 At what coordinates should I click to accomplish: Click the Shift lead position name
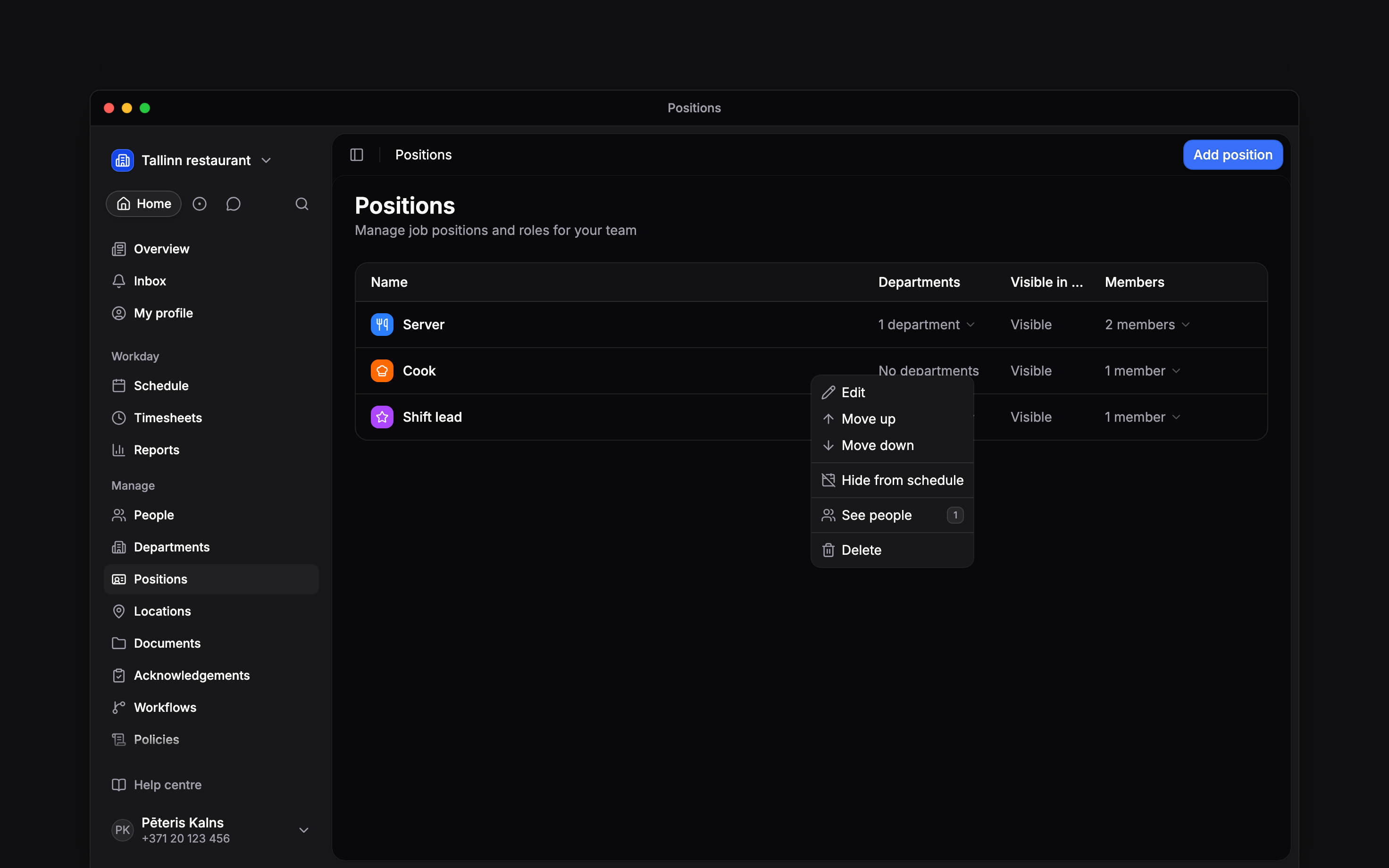click(x=432, y=417)
